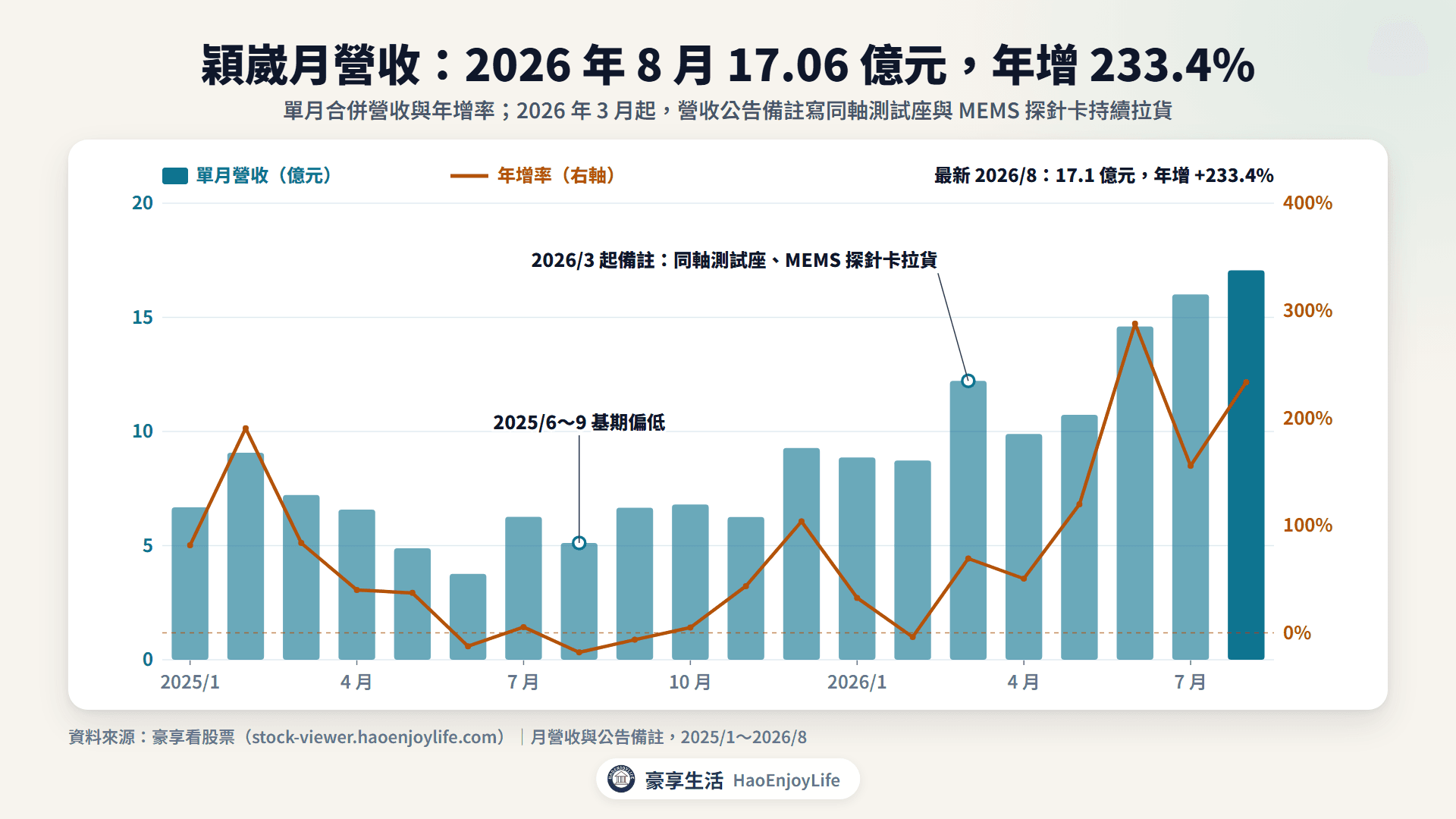Image resolution: width=1456 pixels, height=819 pixels.
Task: Click the 300% right-axis label
Action: click(1307, 311)
